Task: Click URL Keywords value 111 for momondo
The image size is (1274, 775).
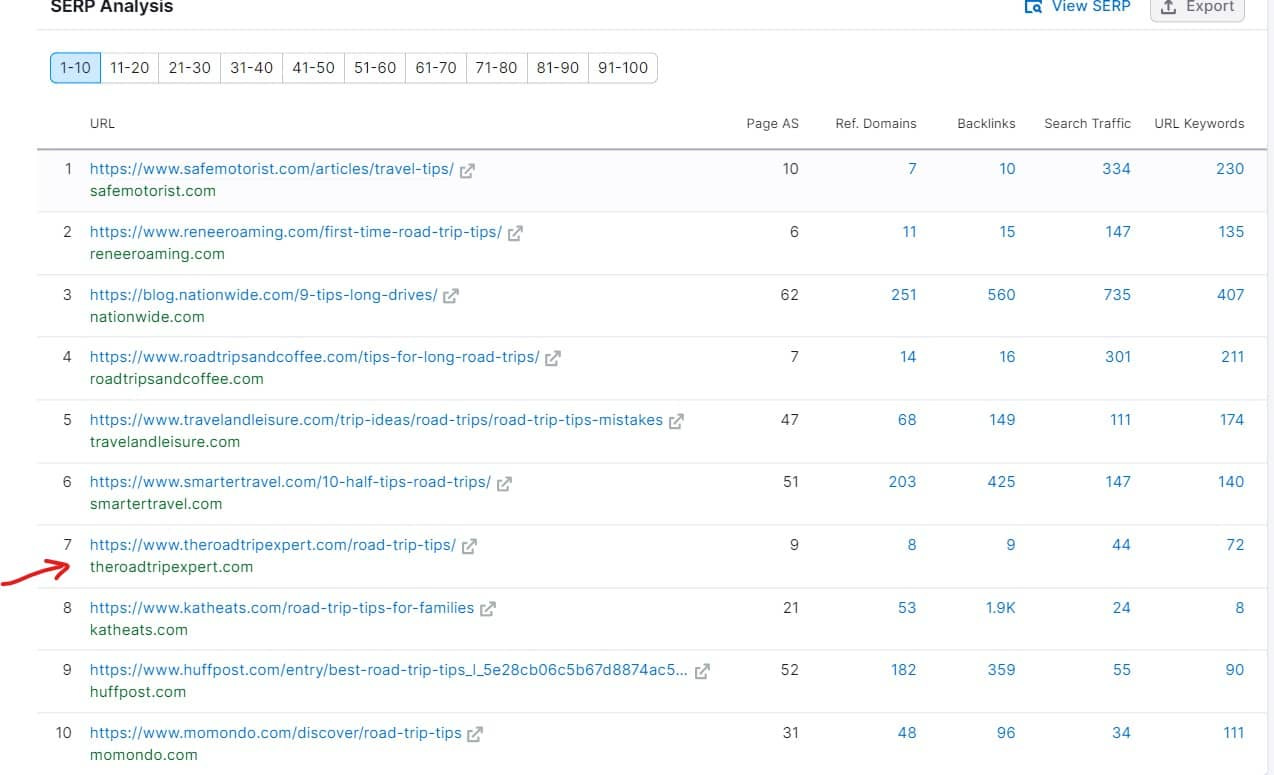Action: (x=1233, y=733)
